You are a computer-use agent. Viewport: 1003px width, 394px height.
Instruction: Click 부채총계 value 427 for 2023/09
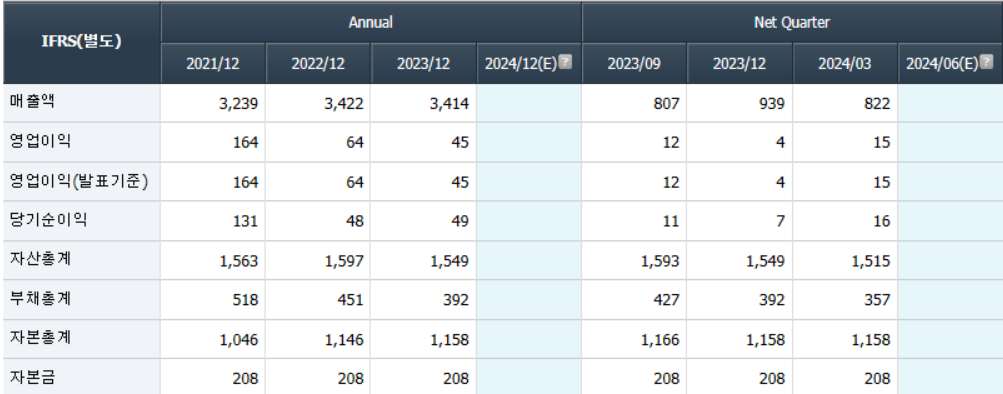(667, 300)
